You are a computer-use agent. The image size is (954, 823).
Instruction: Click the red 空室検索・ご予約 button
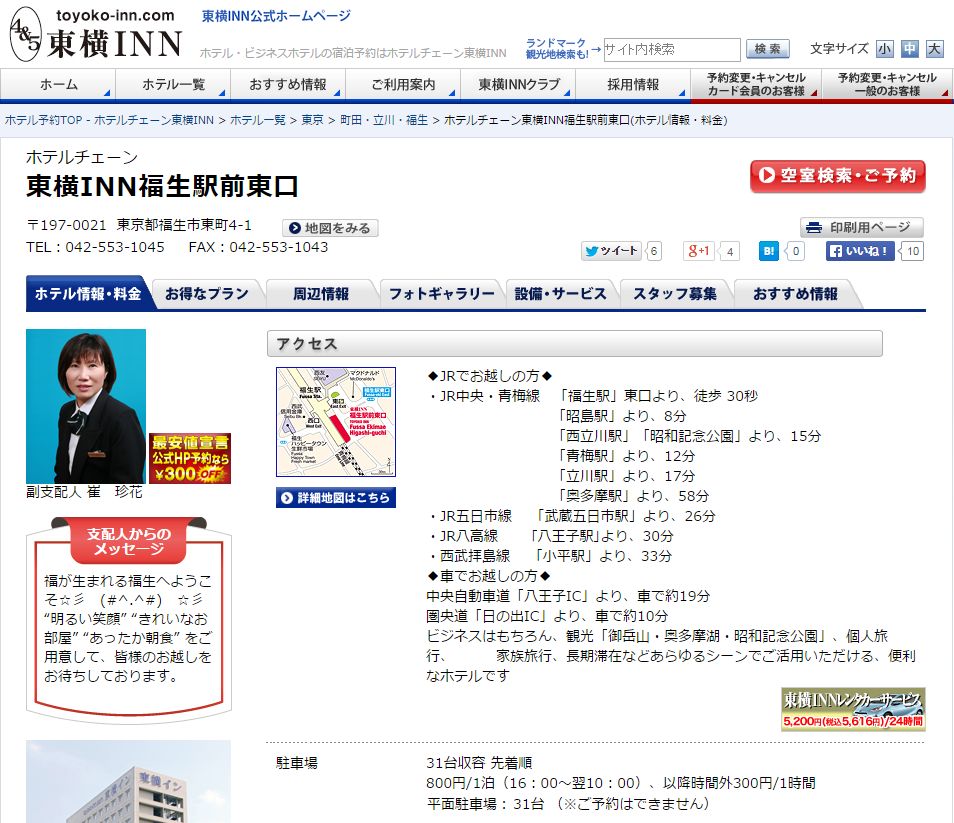click(x=838, y=176)
